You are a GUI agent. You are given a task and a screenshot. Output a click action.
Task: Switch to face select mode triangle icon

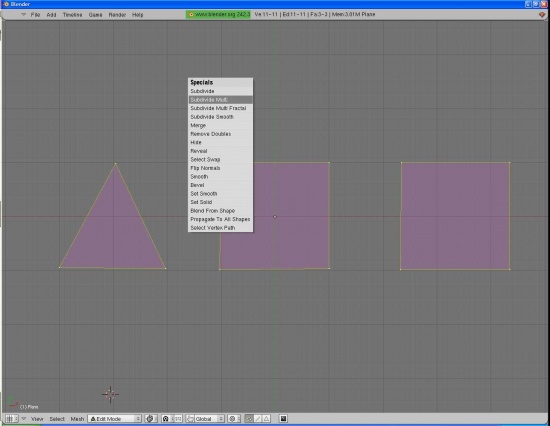(266, 419)
